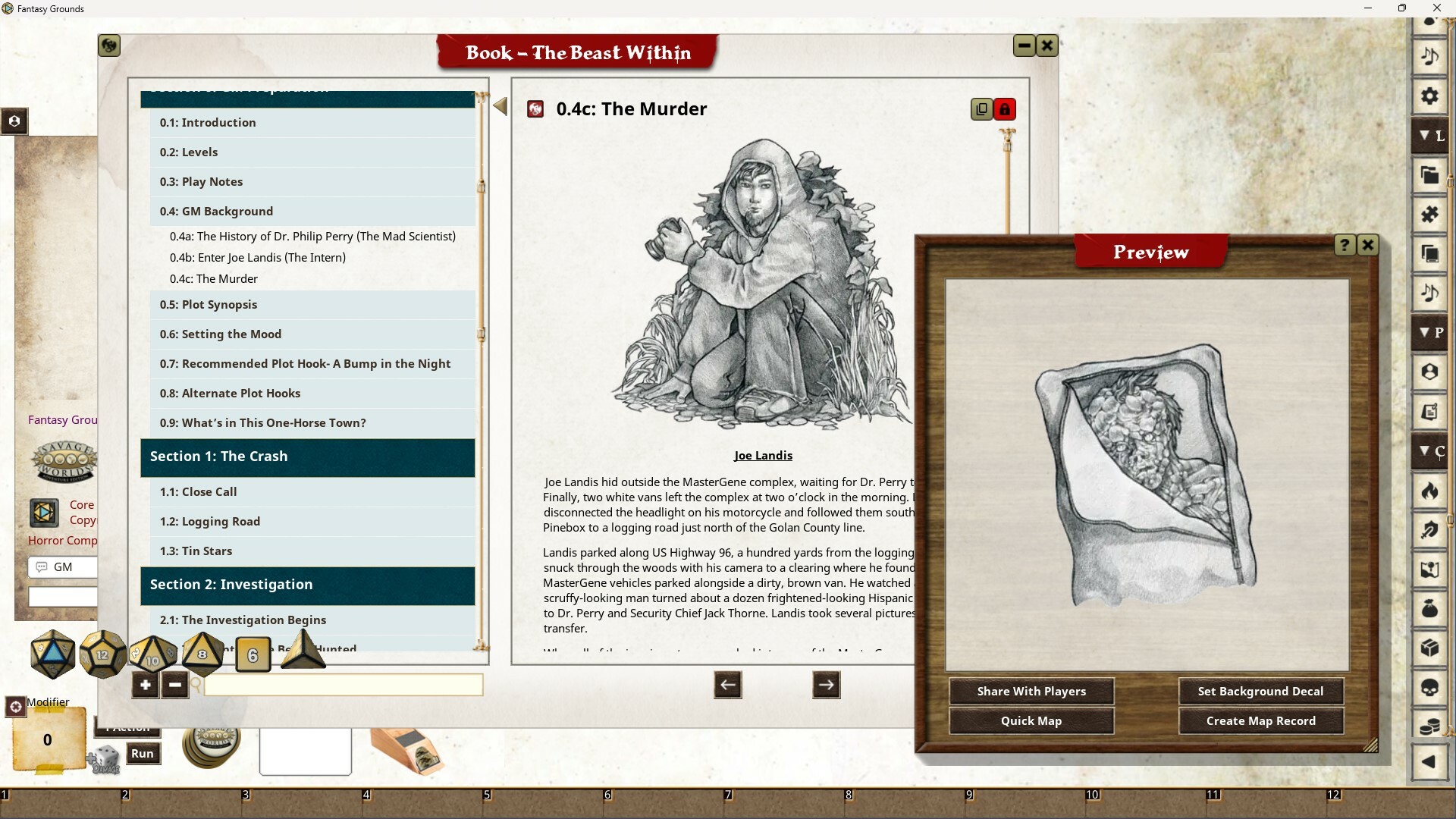Screen dimensions: 1456x819
Task: Click the puzzle piece sidebar icon
Action: (x=1430, y=215)
